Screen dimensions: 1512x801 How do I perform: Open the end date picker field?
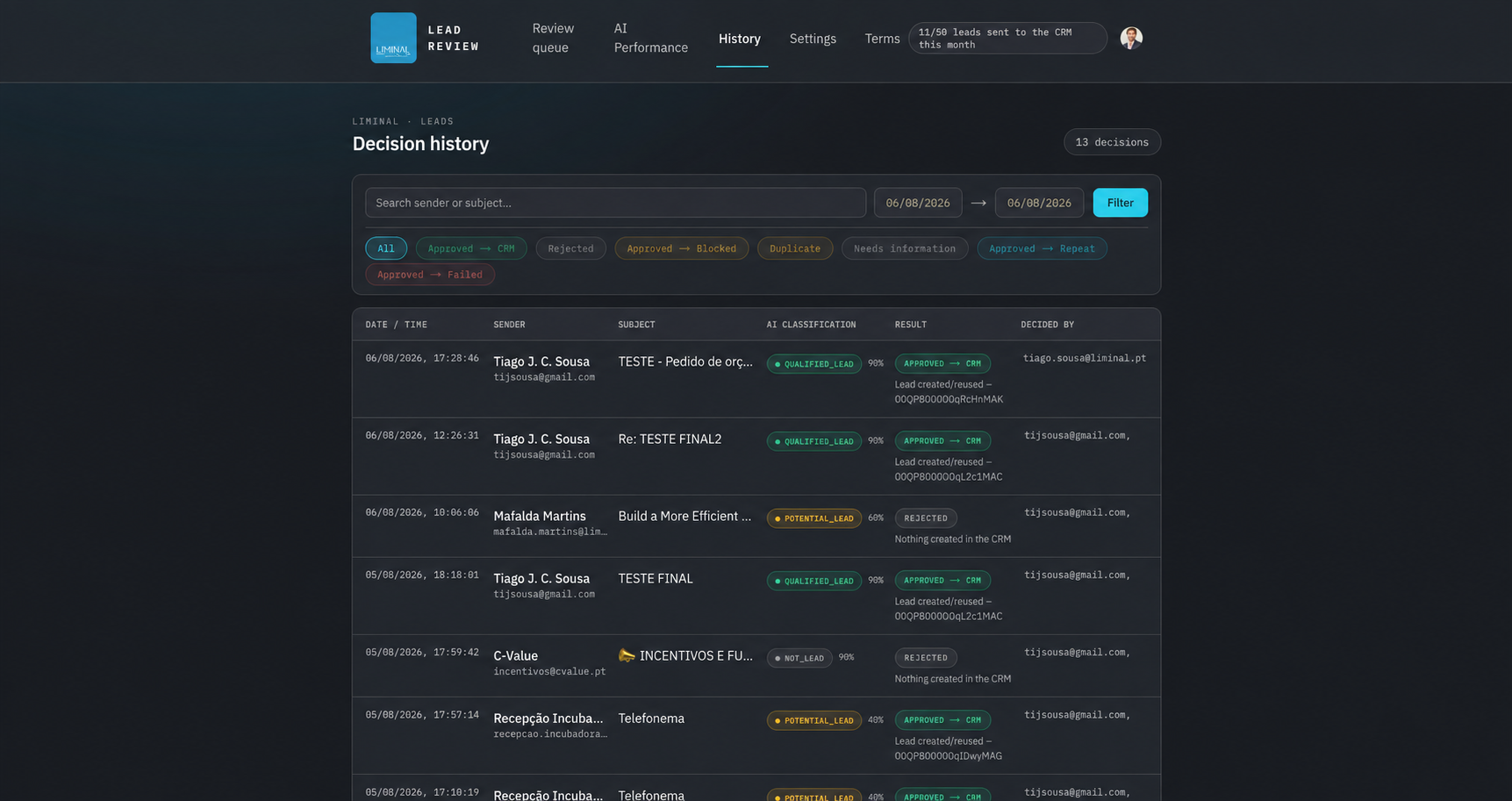pos(1039,203)
